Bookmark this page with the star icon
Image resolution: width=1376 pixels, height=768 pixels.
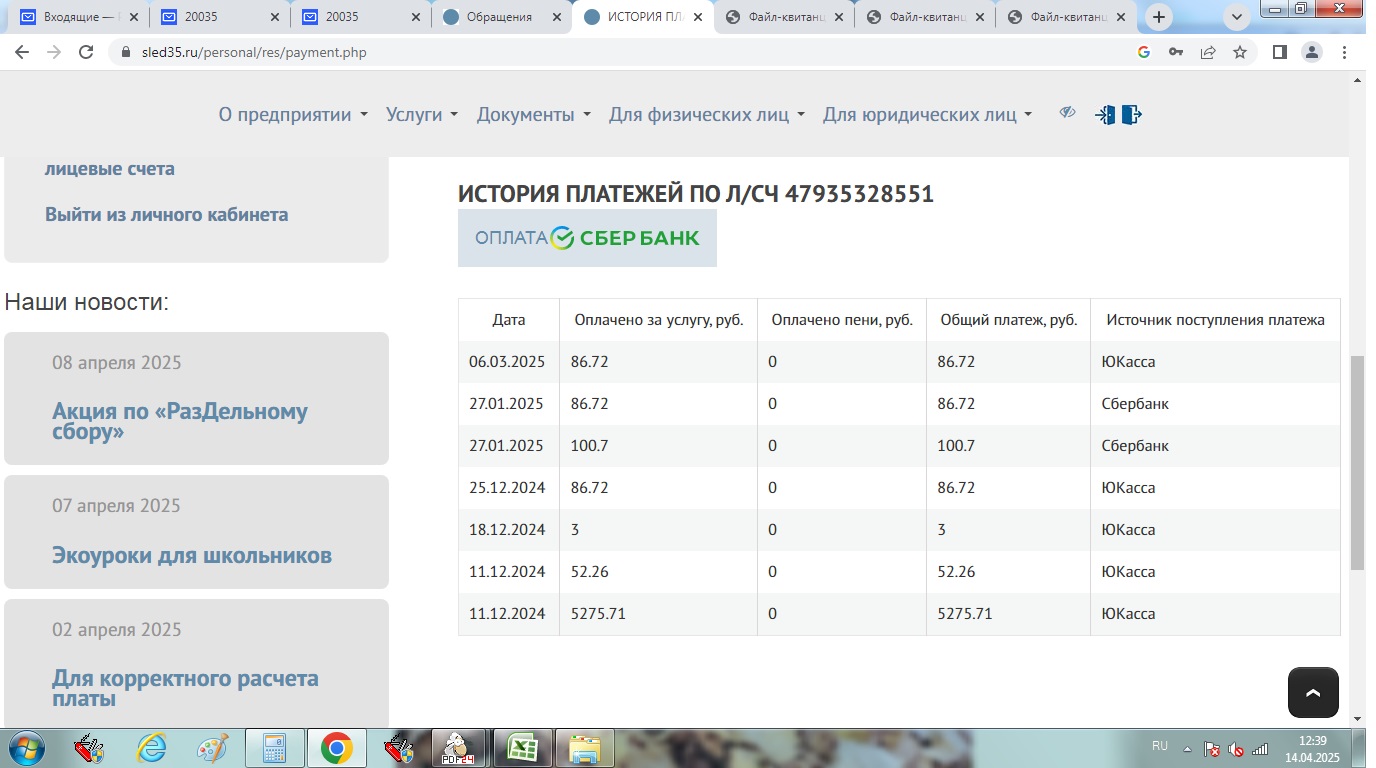(x=1240, y=52)
